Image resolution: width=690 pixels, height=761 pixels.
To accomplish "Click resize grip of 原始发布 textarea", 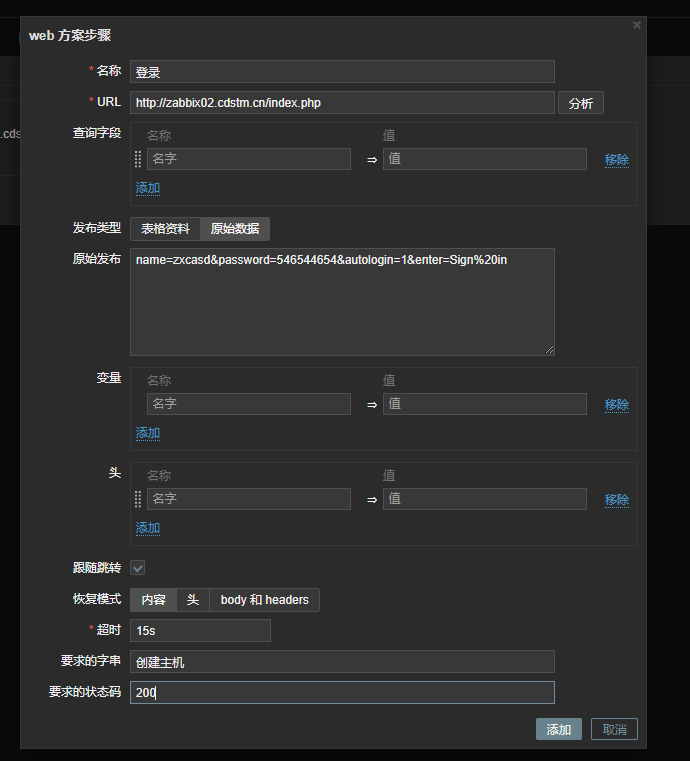I will (x=549, y=349).
